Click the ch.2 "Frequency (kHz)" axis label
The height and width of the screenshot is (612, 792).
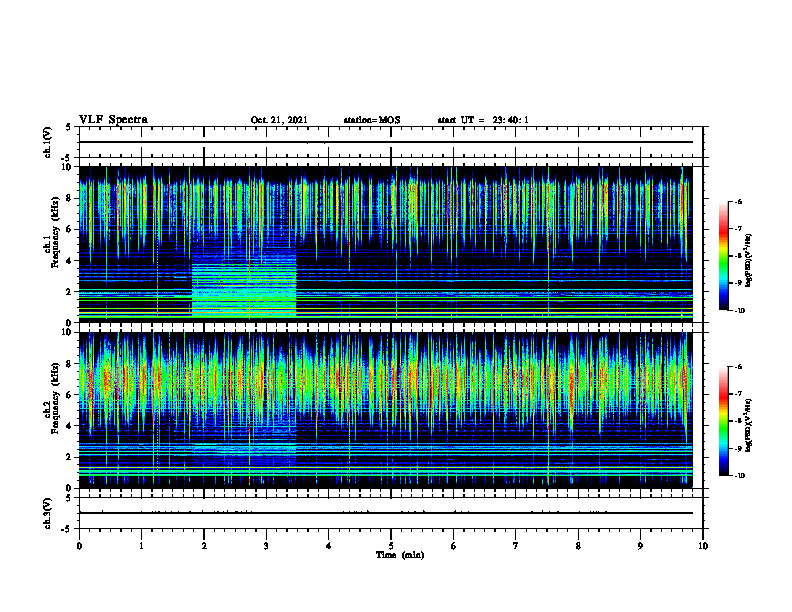click(x=55, y=398)
